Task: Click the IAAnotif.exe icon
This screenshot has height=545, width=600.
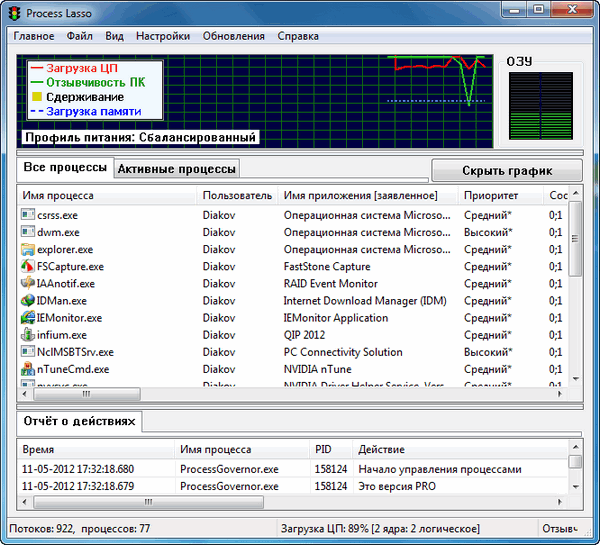Action: click(x=28, y=283)
